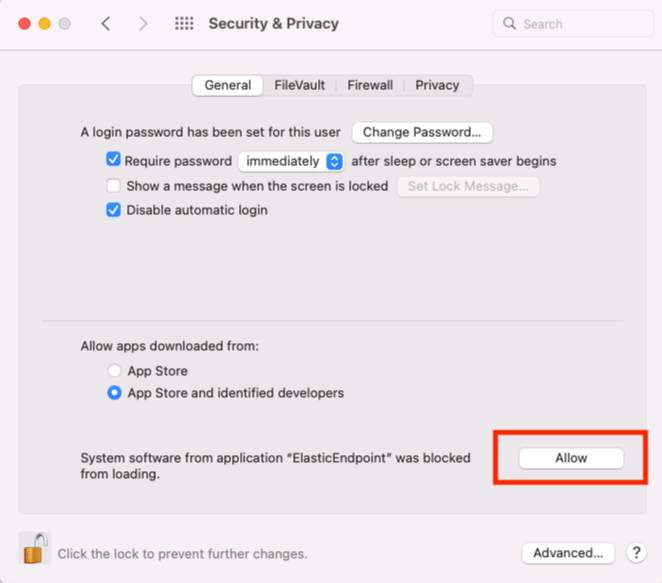Go forward with the right chevron
The image size is (662, 583).
click(x=143, y=23)
